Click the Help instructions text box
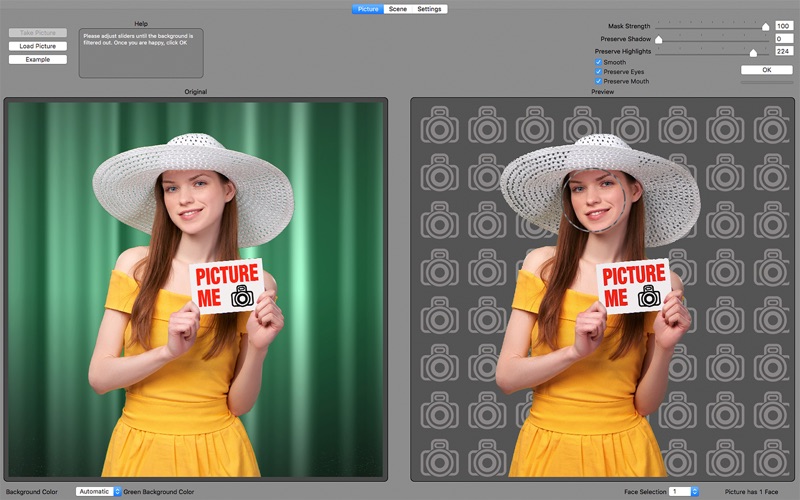Screen dimensions: 800x500 pos(141,53)
